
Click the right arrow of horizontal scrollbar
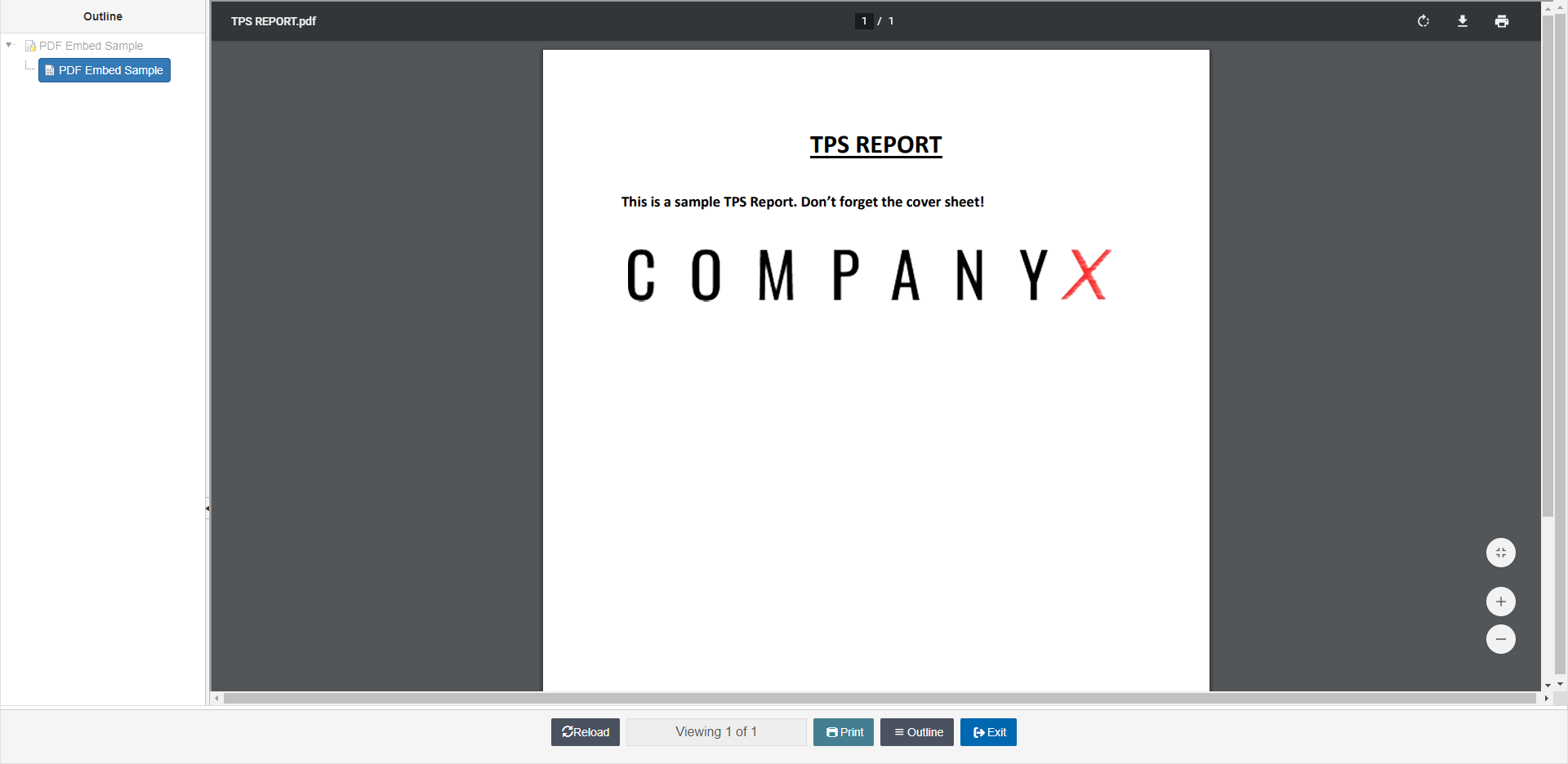(x=1547, y=699)
